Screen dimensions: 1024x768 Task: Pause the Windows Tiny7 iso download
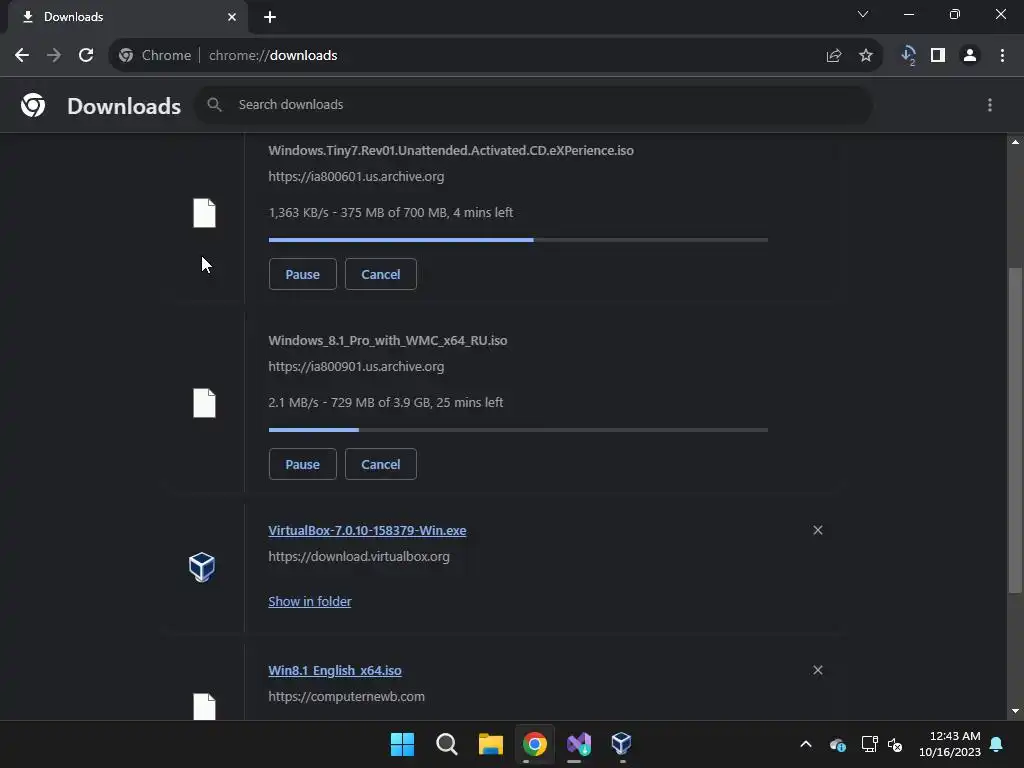click(x=302, y=274)
